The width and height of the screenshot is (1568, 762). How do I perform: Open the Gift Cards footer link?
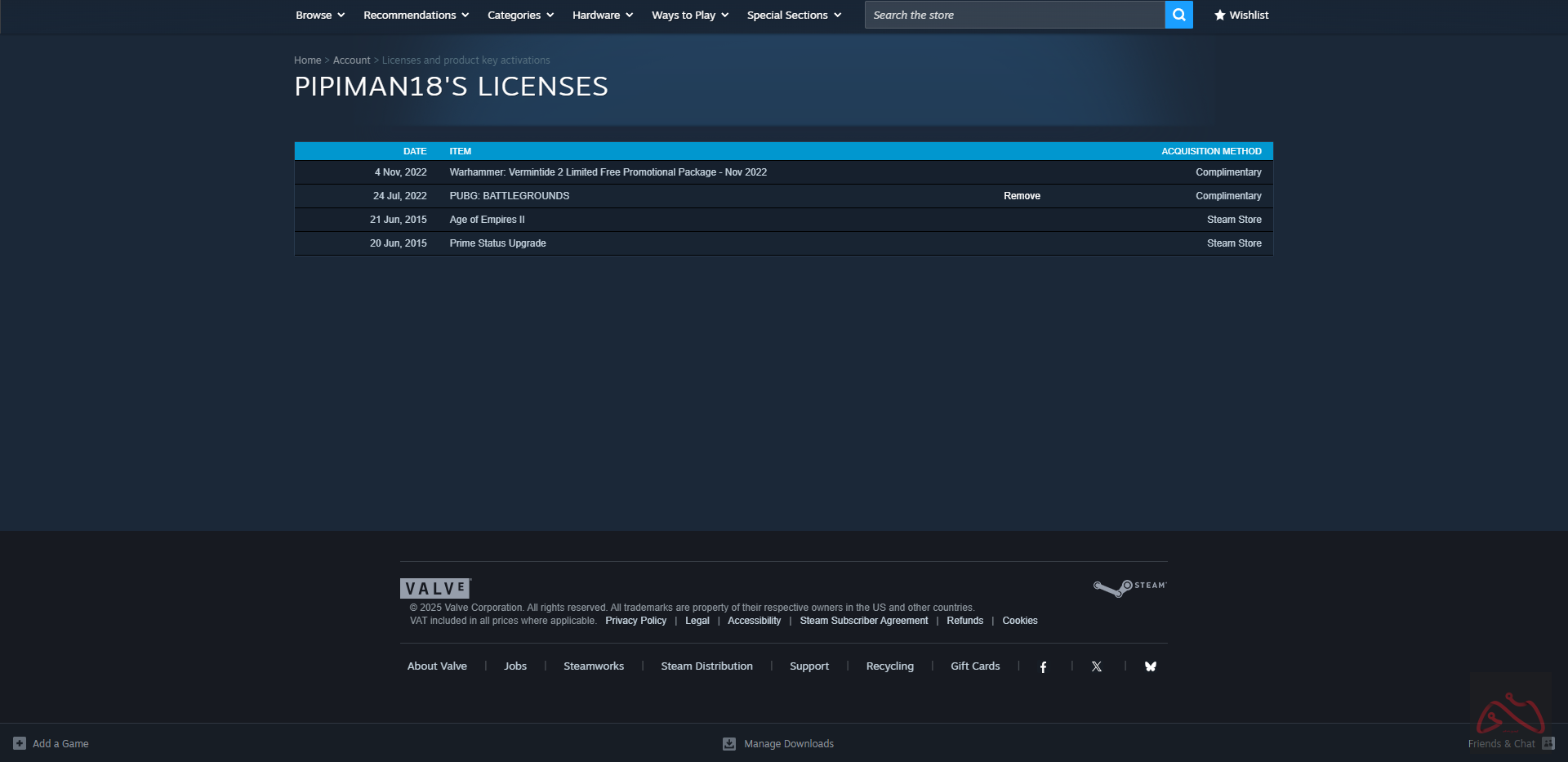[975, 666]
